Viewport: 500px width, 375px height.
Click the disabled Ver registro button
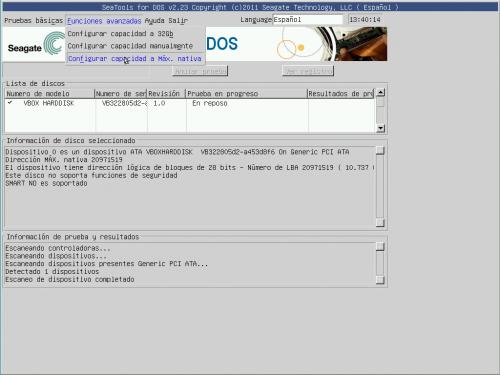click(308, 71)
